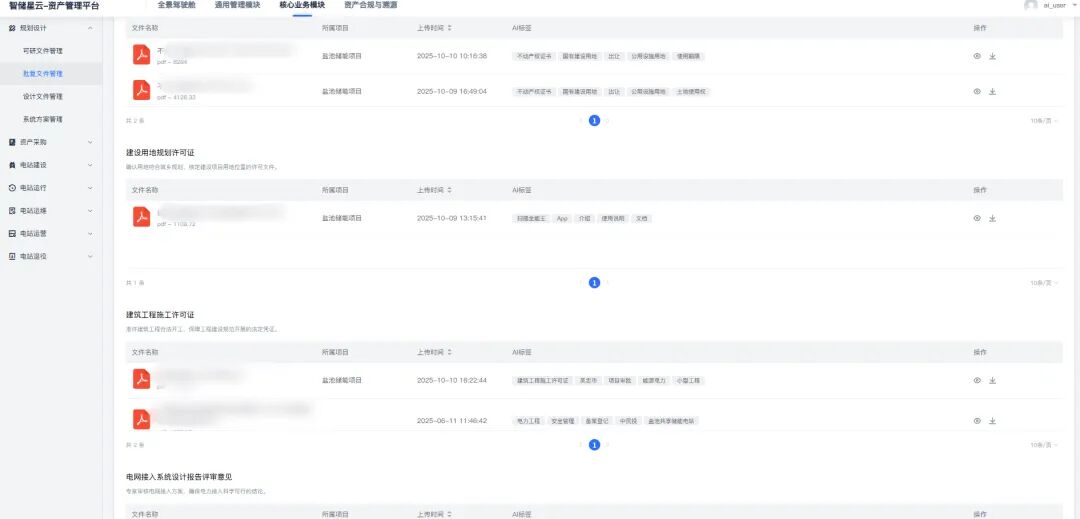Click the user avatar icon
Viewport: 1080px width, 519px height.
pos(1031,5)
